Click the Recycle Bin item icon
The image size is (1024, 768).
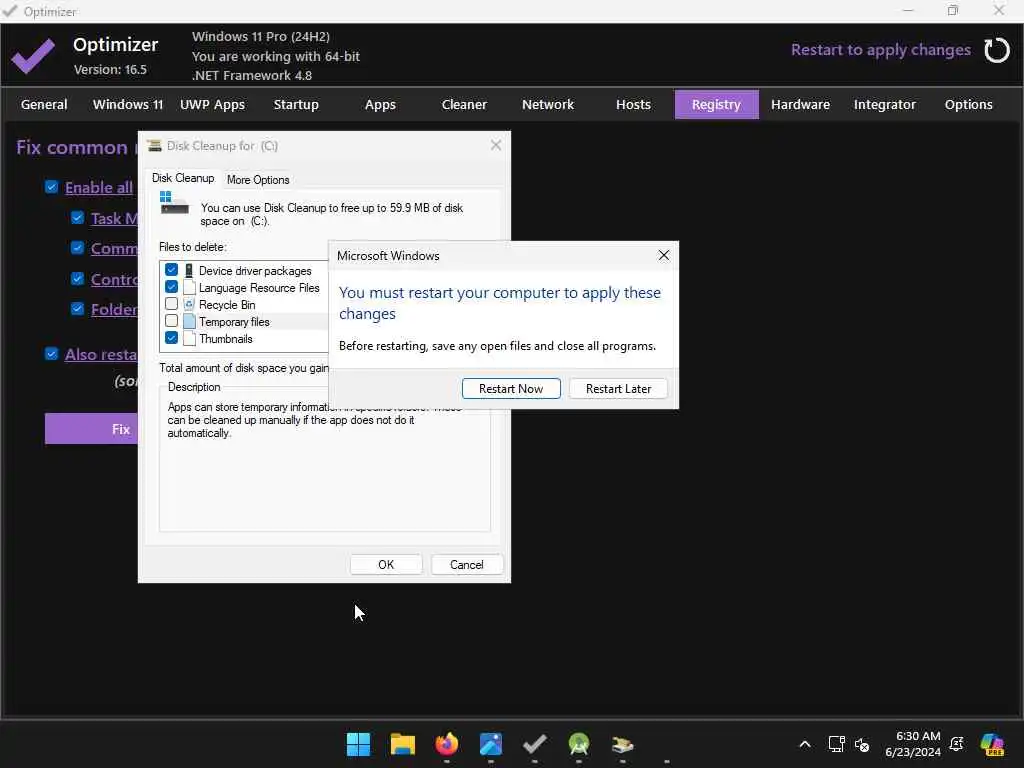(x=189, y=304)
